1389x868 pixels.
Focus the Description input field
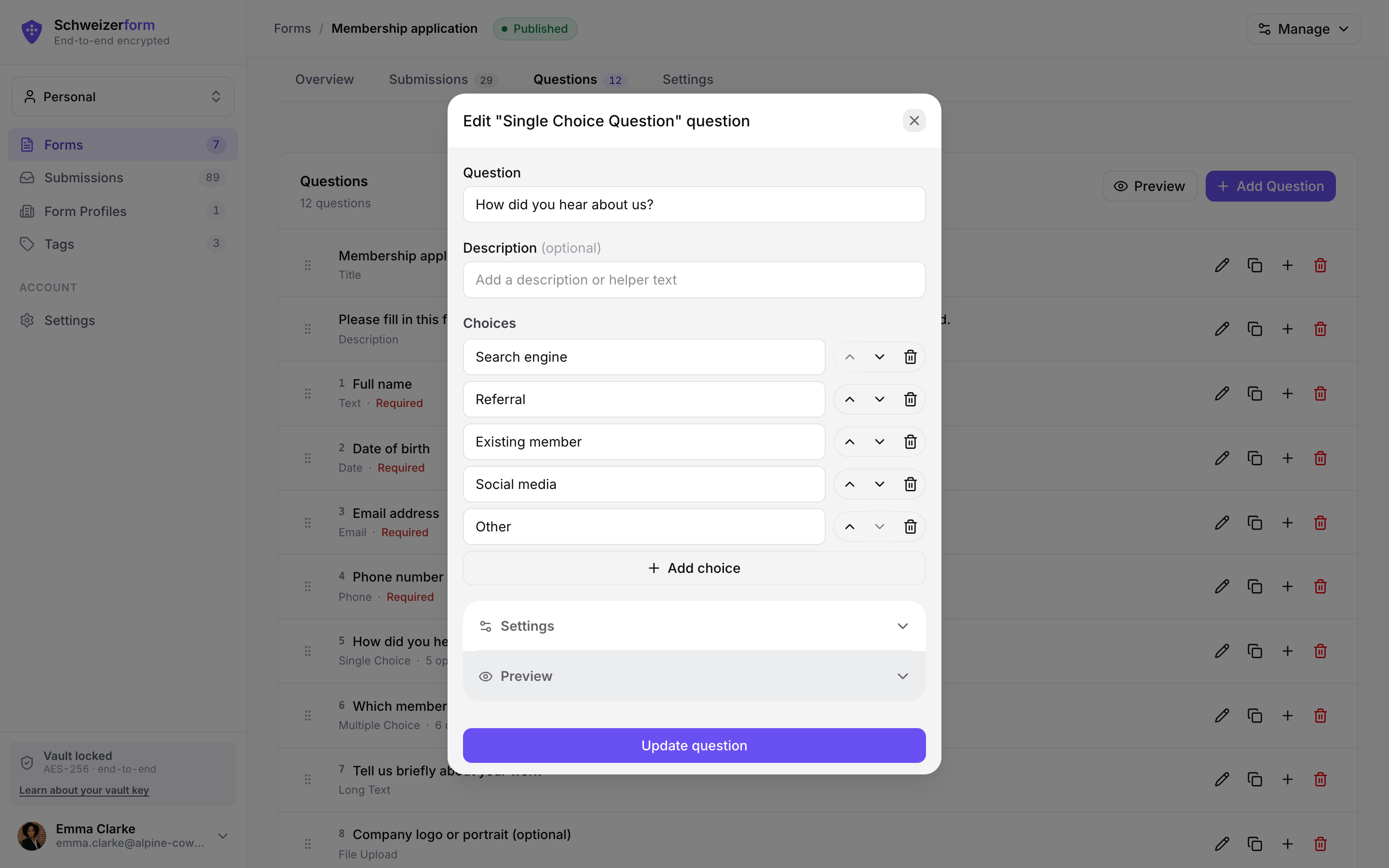tap(694, 280)
